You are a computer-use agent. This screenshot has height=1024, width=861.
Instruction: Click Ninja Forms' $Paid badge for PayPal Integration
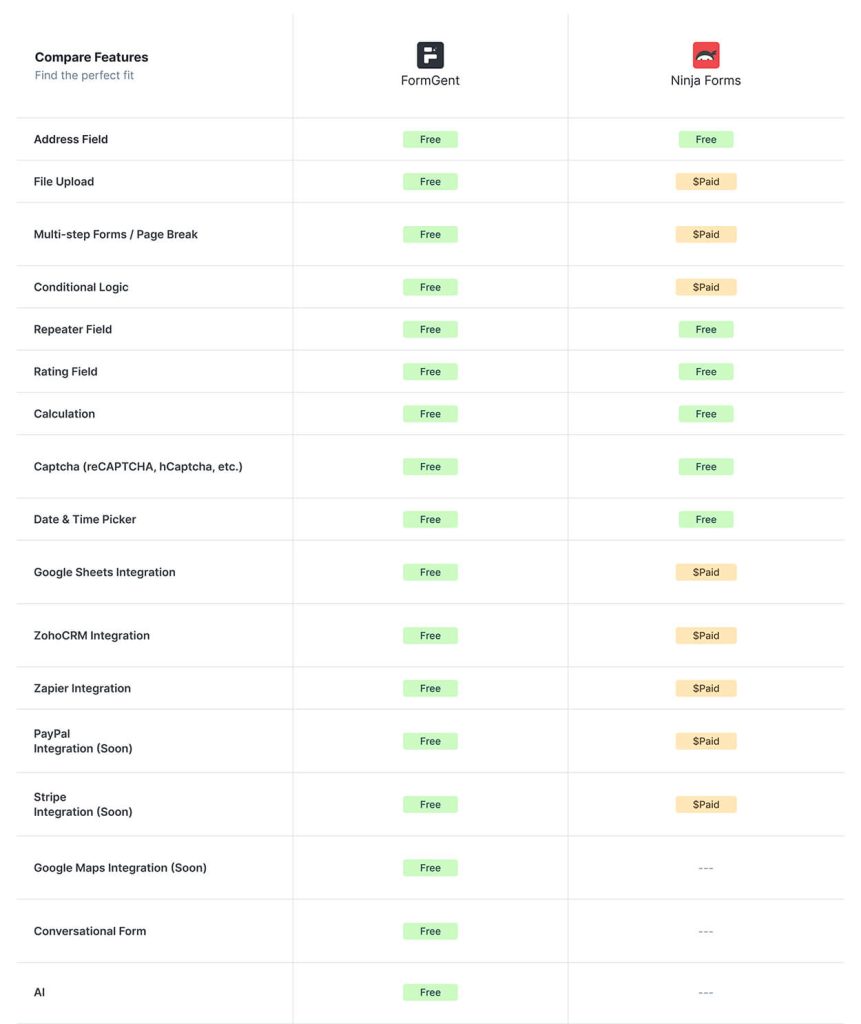(706, 741)
